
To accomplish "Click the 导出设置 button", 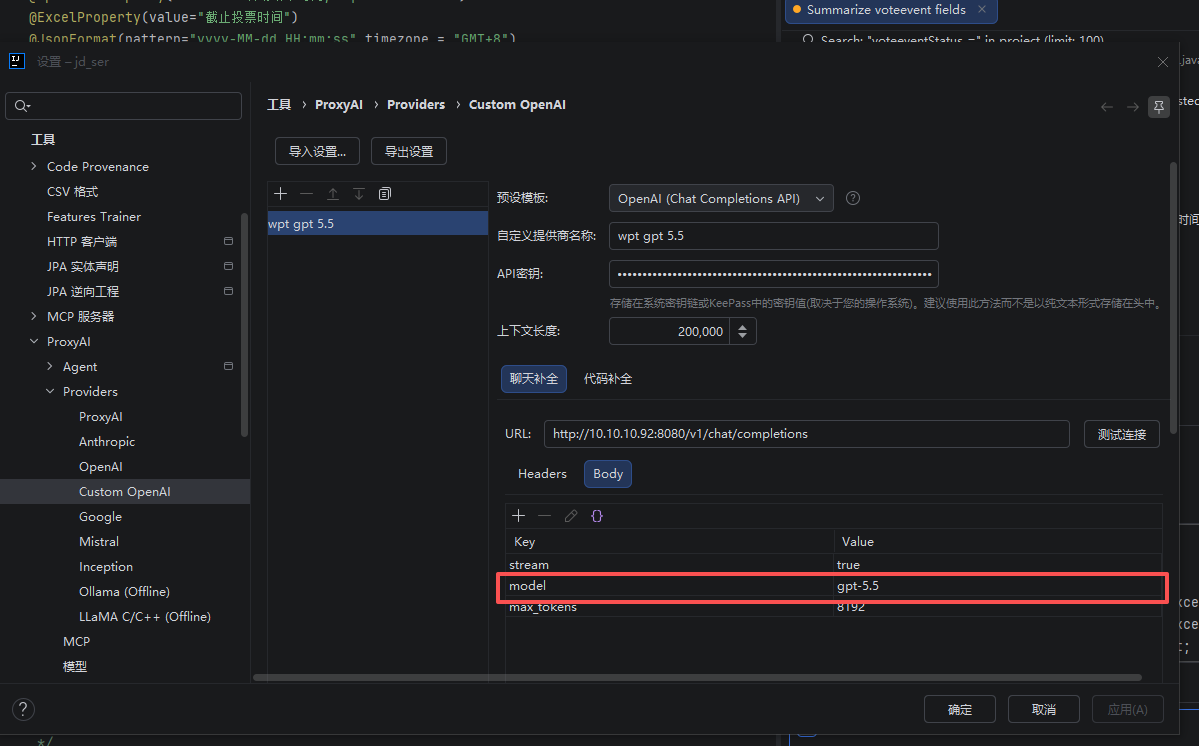I will [409, 151].
